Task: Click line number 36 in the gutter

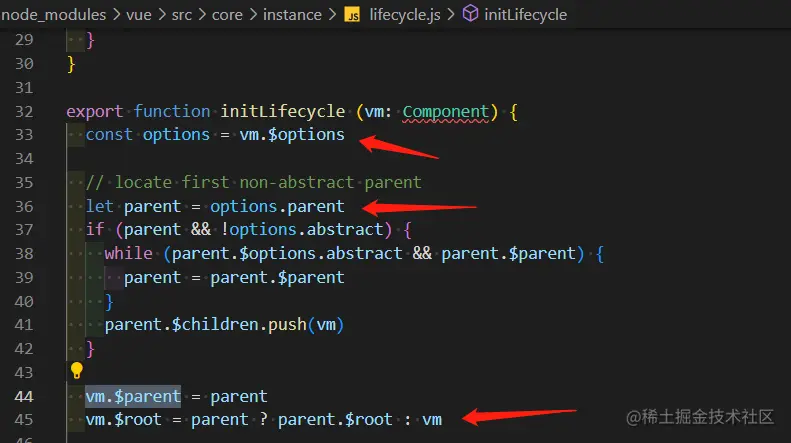Action: (24, 206)
